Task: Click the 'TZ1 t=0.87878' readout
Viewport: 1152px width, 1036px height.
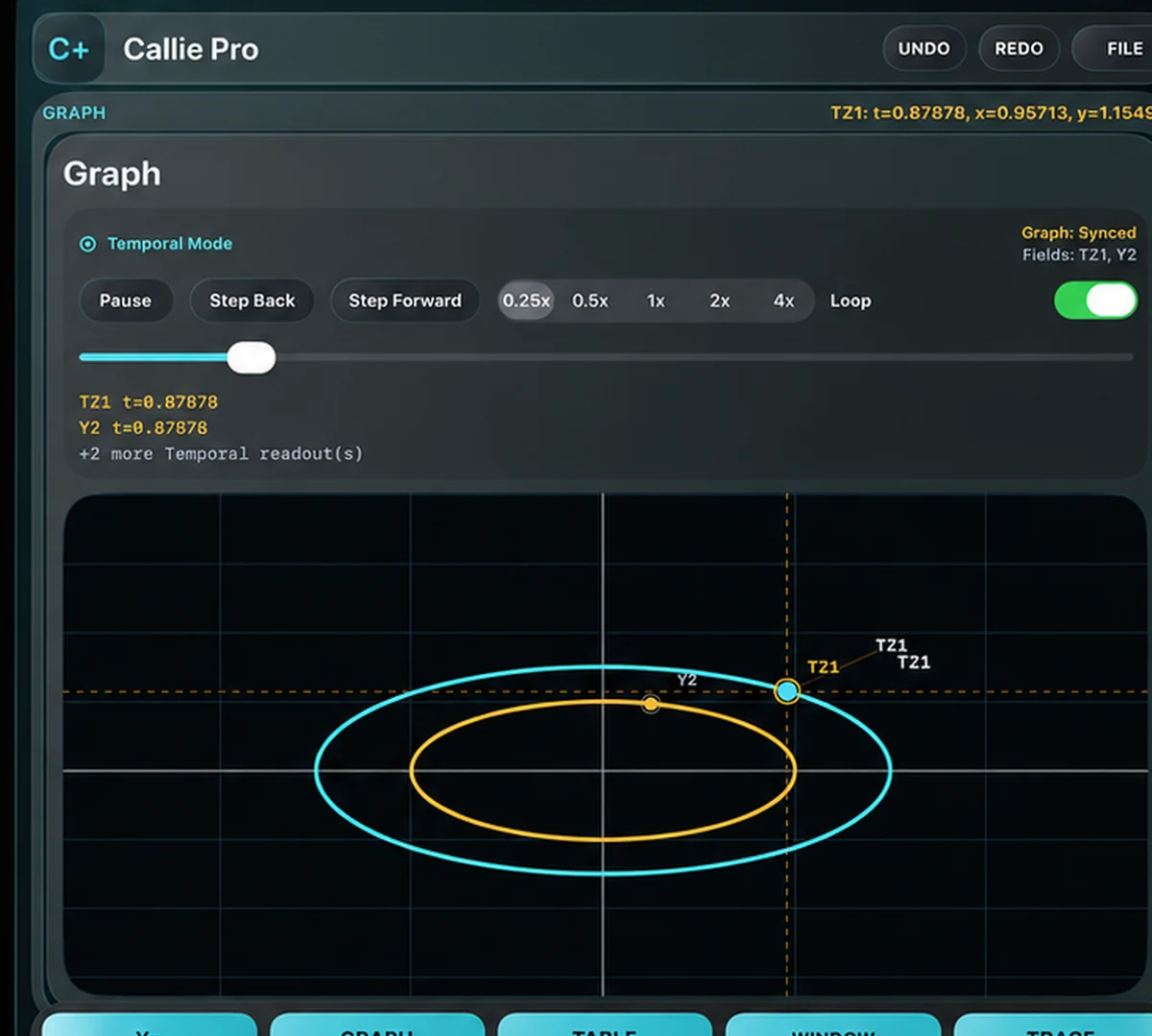Action: [149, 402]
